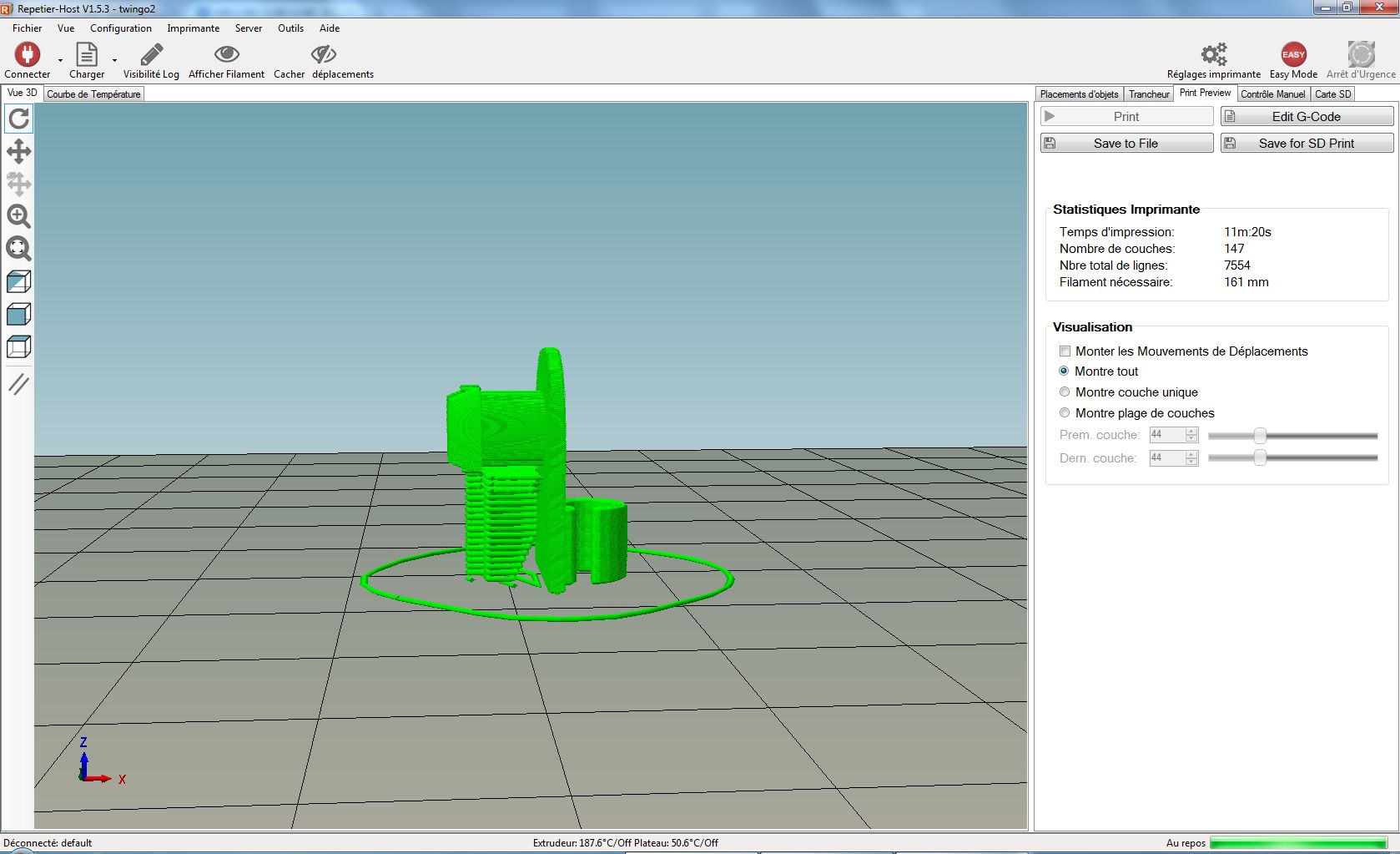
Task: Click Afficher Filament eye icon
Action: point(226,54)
